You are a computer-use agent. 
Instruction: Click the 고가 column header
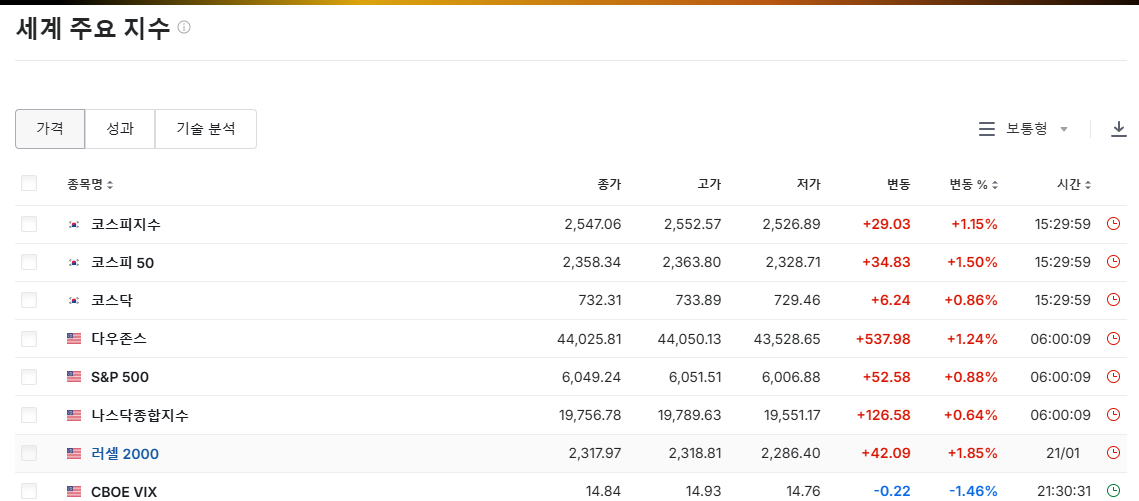click(709, 184)
